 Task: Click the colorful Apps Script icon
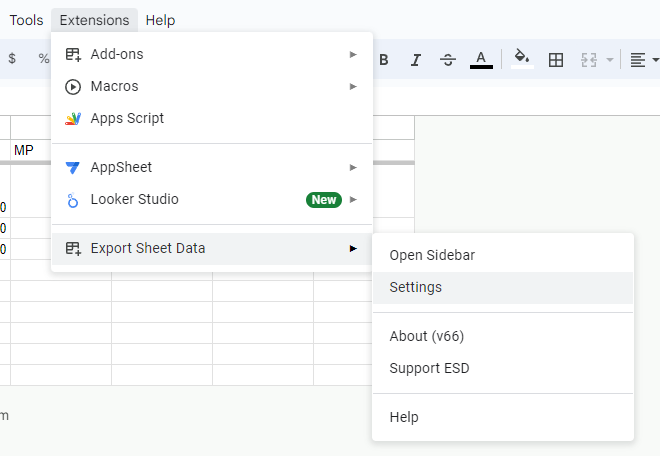click(x=73, y=119)
